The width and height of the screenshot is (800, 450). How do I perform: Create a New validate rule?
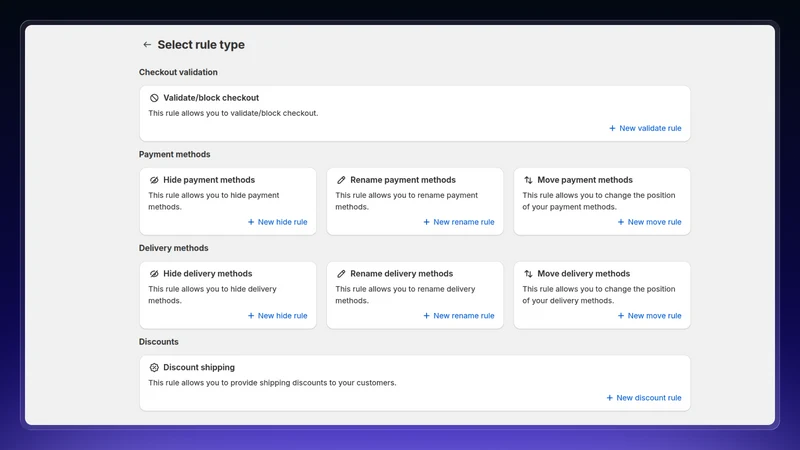point(645,128)
